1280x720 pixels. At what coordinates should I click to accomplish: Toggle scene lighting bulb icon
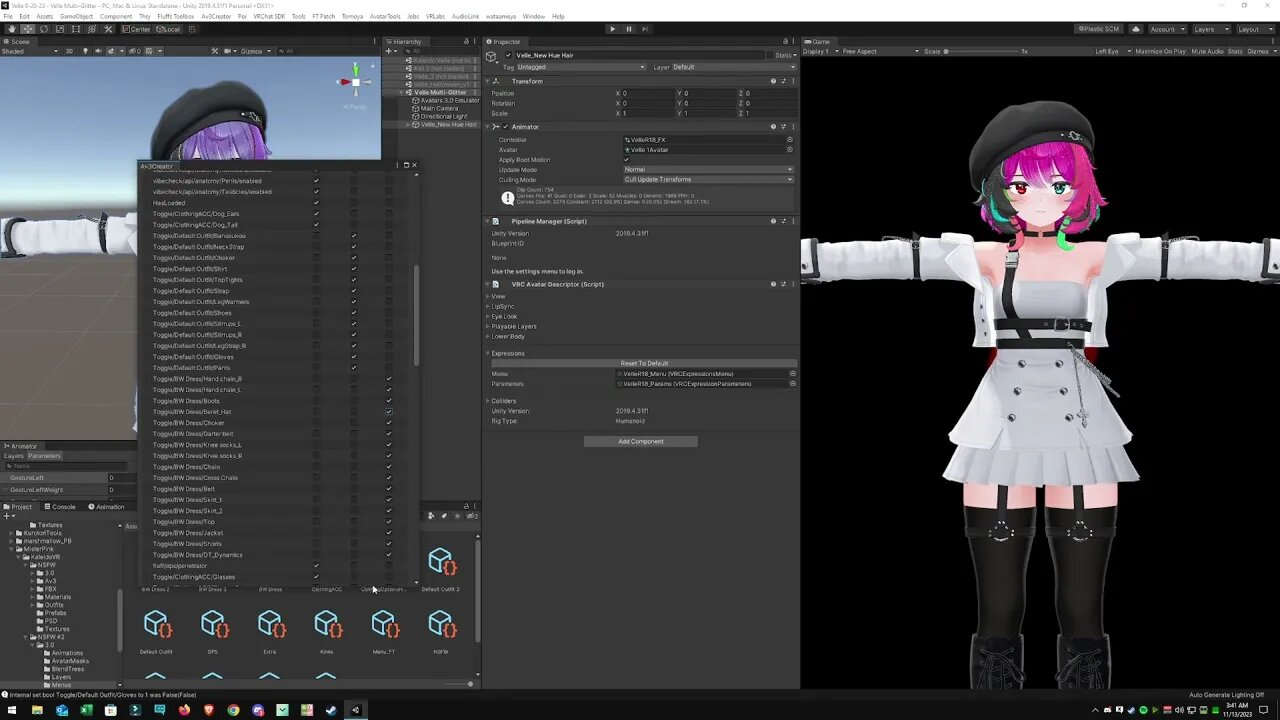83,51
